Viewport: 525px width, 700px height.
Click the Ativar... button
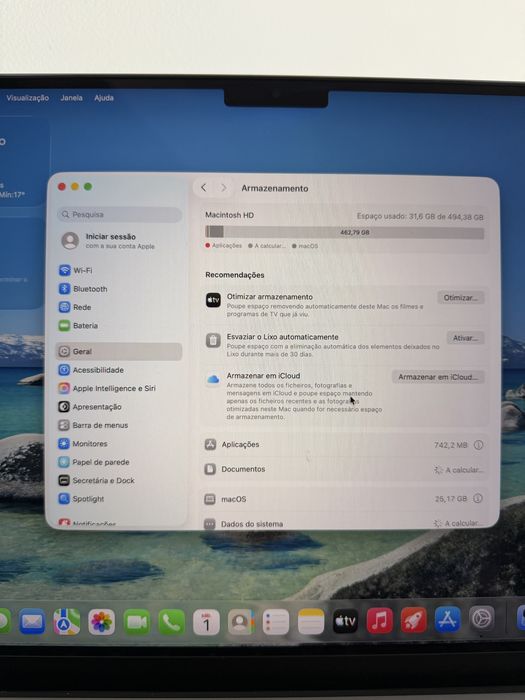(x=465, y=338)
